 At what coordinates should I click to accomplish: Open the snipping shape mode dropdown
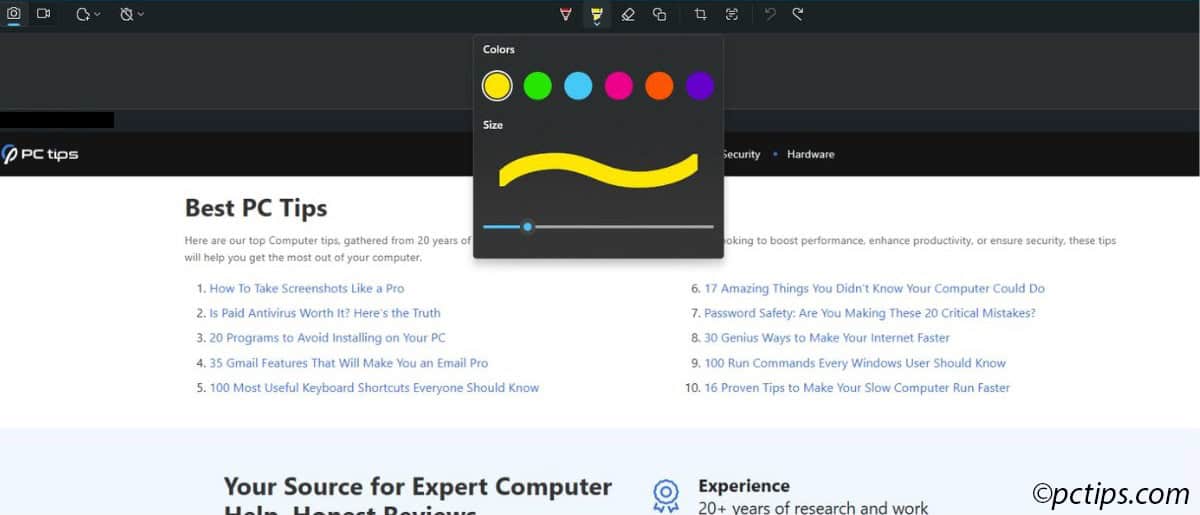[x=88, y=14]
